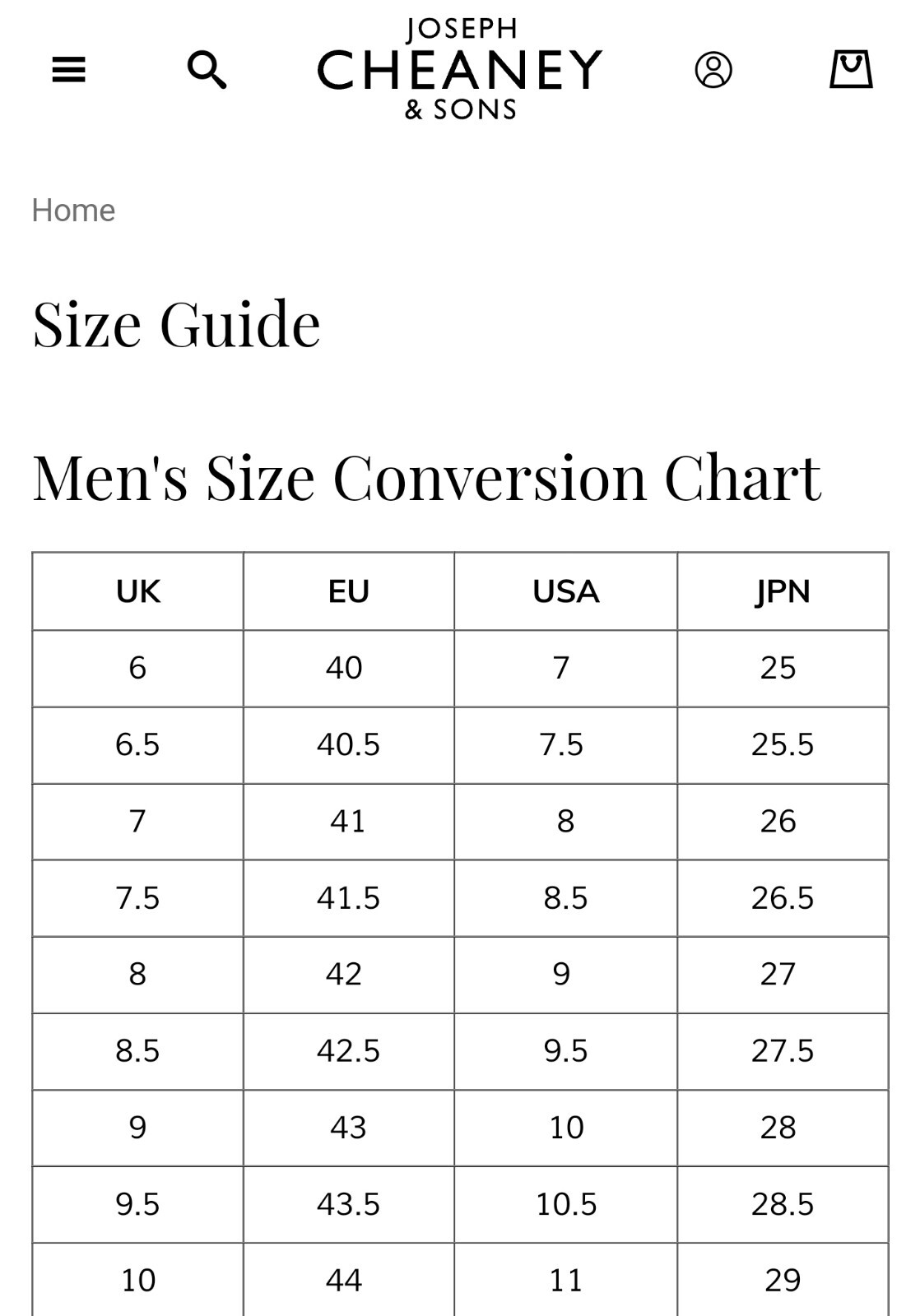The height and width of the screenshot is (1316, 920).
Task: Follow the Home breadcrumb link
Action: click(x=73, y=211)
